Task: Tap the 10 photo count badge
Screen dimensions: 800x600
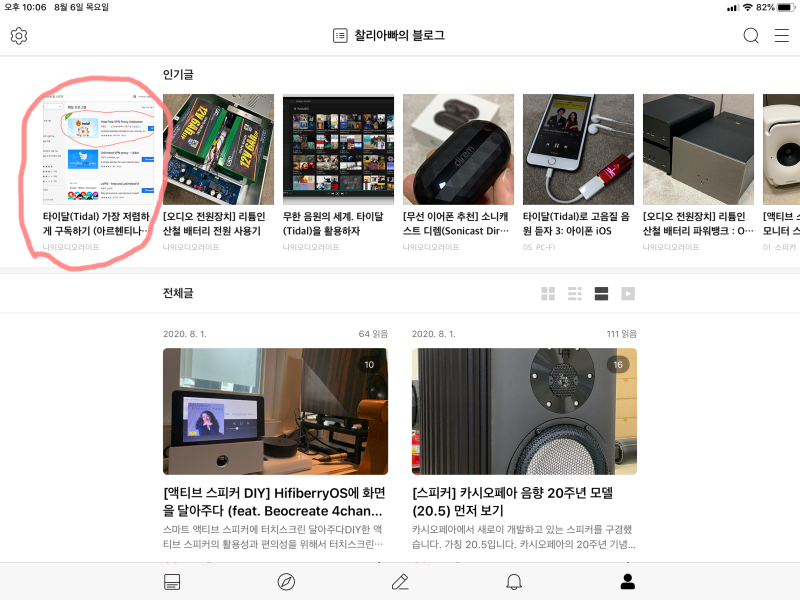Action: (x=369, y=365)
